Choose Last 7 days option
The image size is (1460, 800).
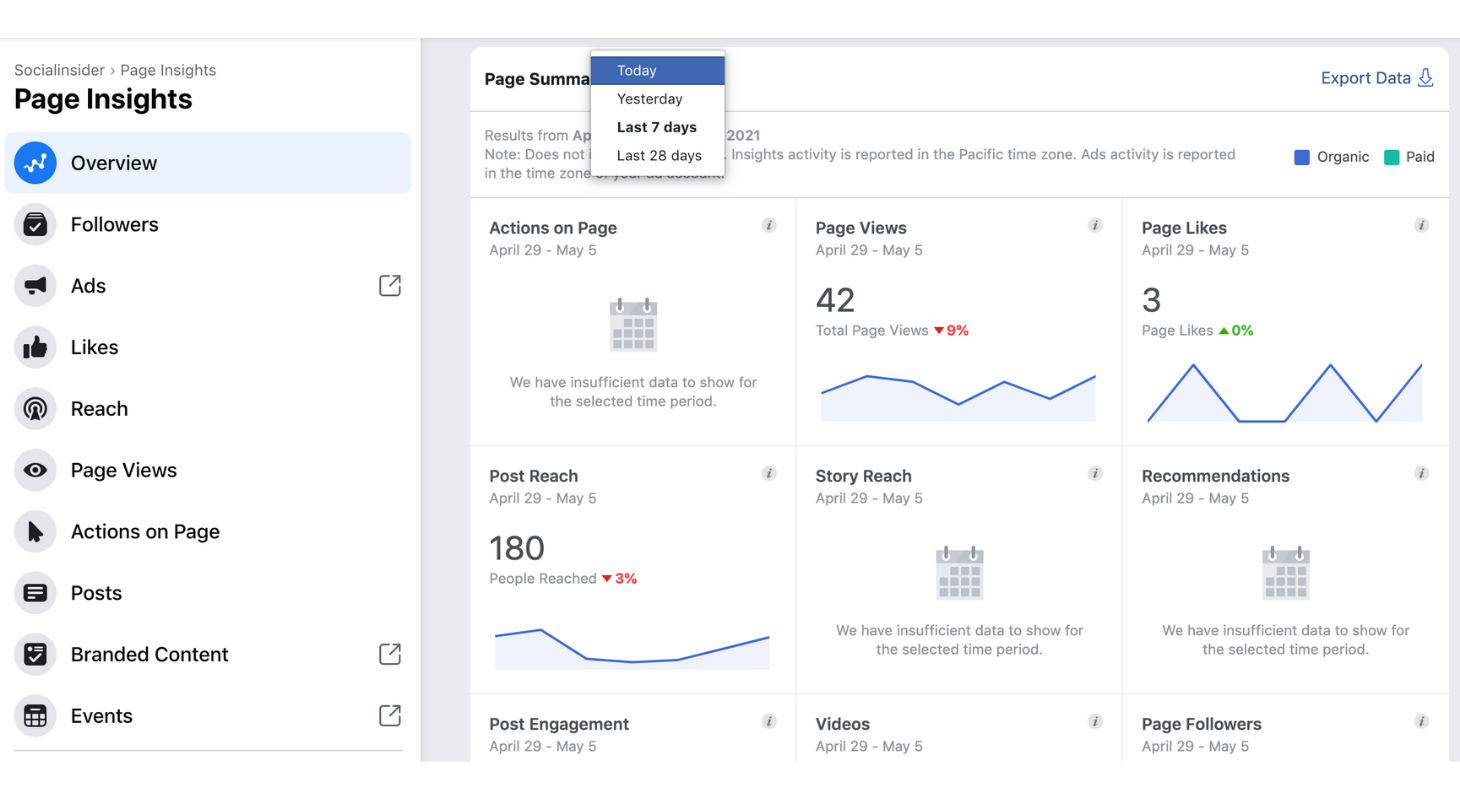[658, 127]
